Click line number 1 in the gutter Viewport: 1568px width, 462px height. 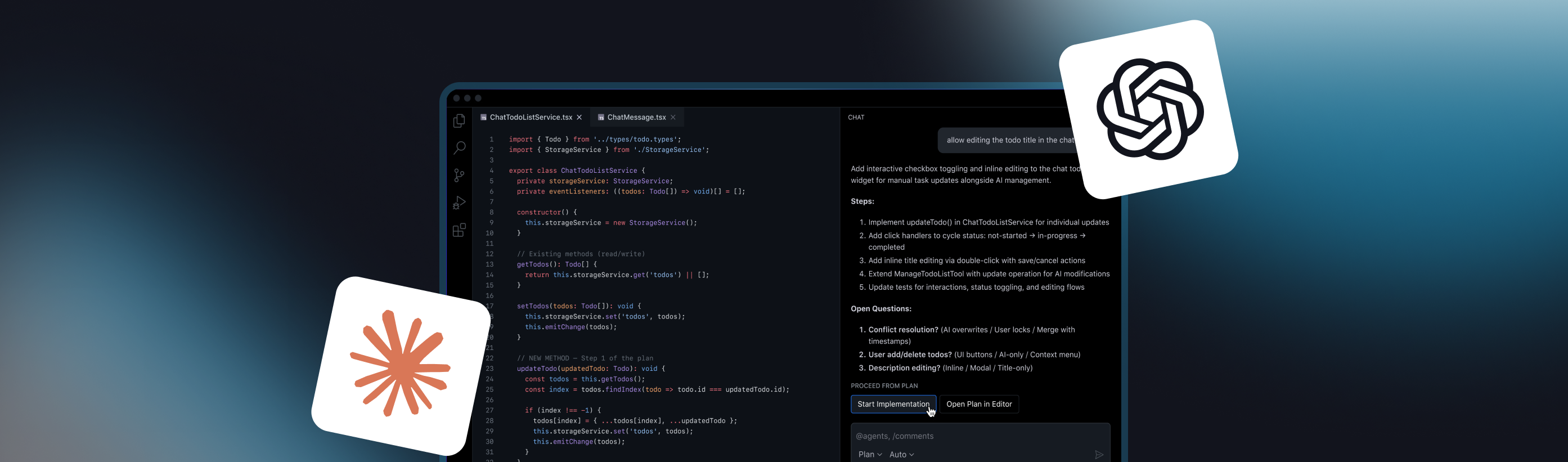[x=491, y=140]
